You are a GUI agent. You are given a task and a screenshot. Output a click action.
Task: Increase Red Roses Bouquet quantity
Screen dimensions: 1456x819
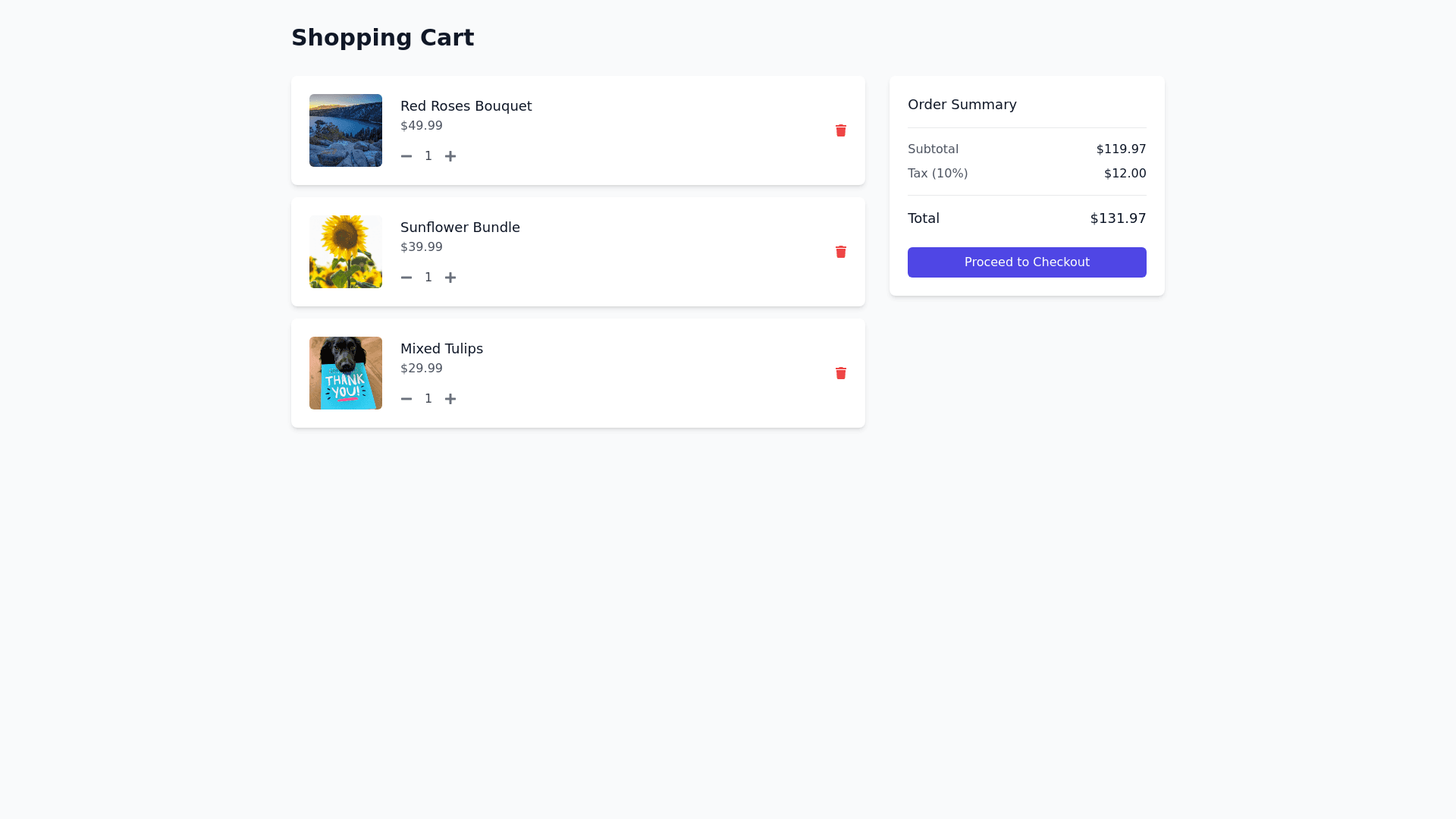point(450,156)
